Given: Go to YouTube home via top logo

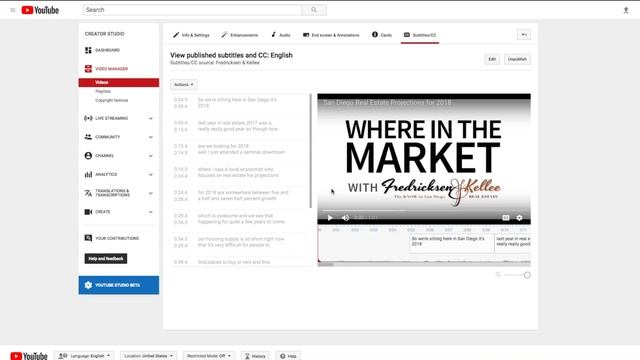Looking at the screenshot, I should click(x=40, y=10).
